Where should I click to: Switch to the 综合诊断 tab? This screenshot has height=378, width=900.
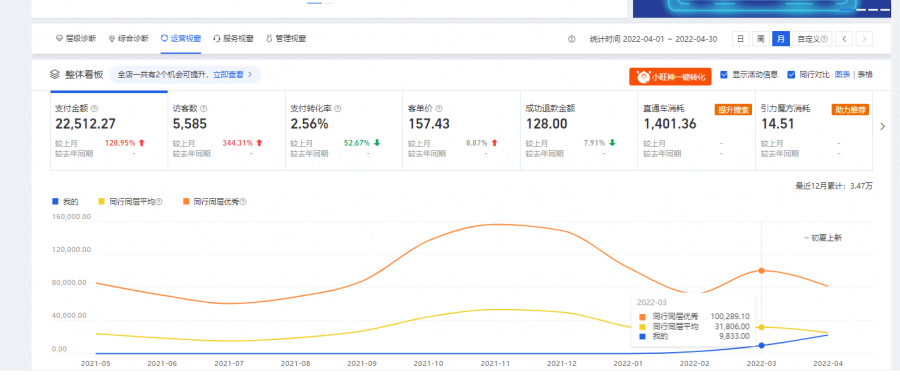click(128, 39)
